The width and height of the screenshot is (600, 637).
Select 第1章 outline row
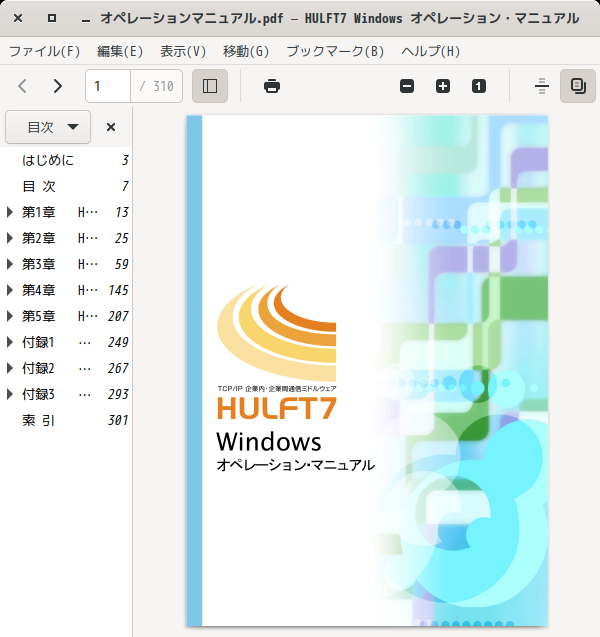pyautogui.click(x=66, y=212)
